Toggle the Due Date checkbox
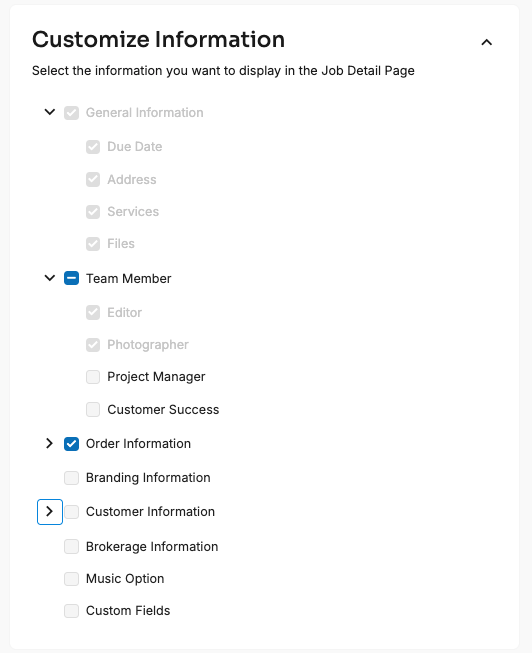 [x=93, y=147]
